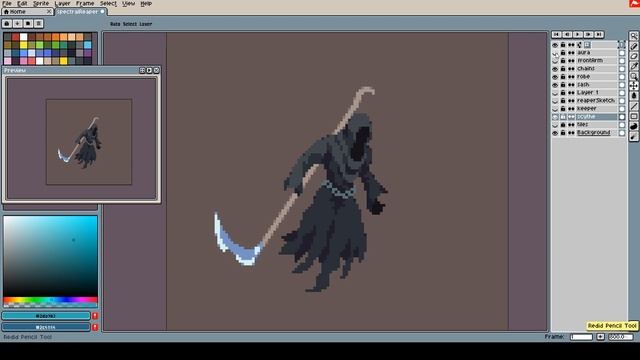Open the Layer menu
Image resolution: width=640 pixels, height=360 pixels.
[62, 4]
